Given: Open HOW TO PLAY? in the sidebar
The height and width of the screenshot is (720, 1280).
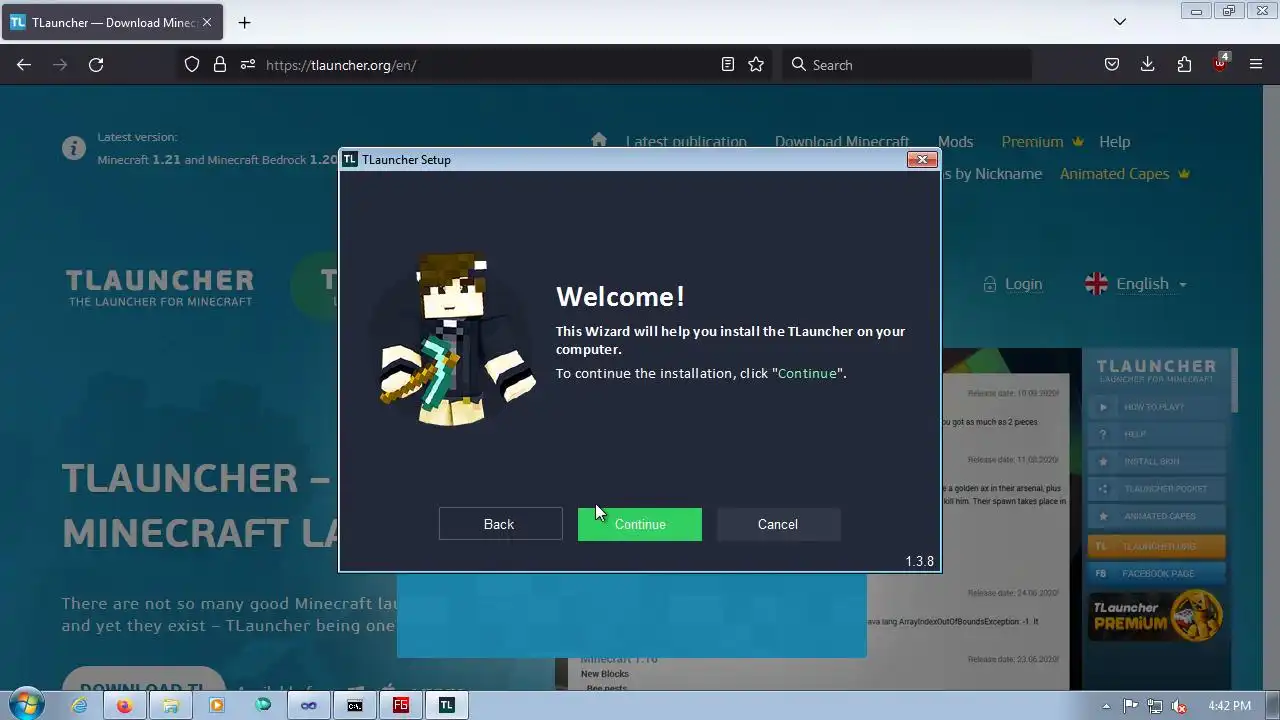Looking at the screenshot, I should pyautogui.click(x=1156, y=407).
